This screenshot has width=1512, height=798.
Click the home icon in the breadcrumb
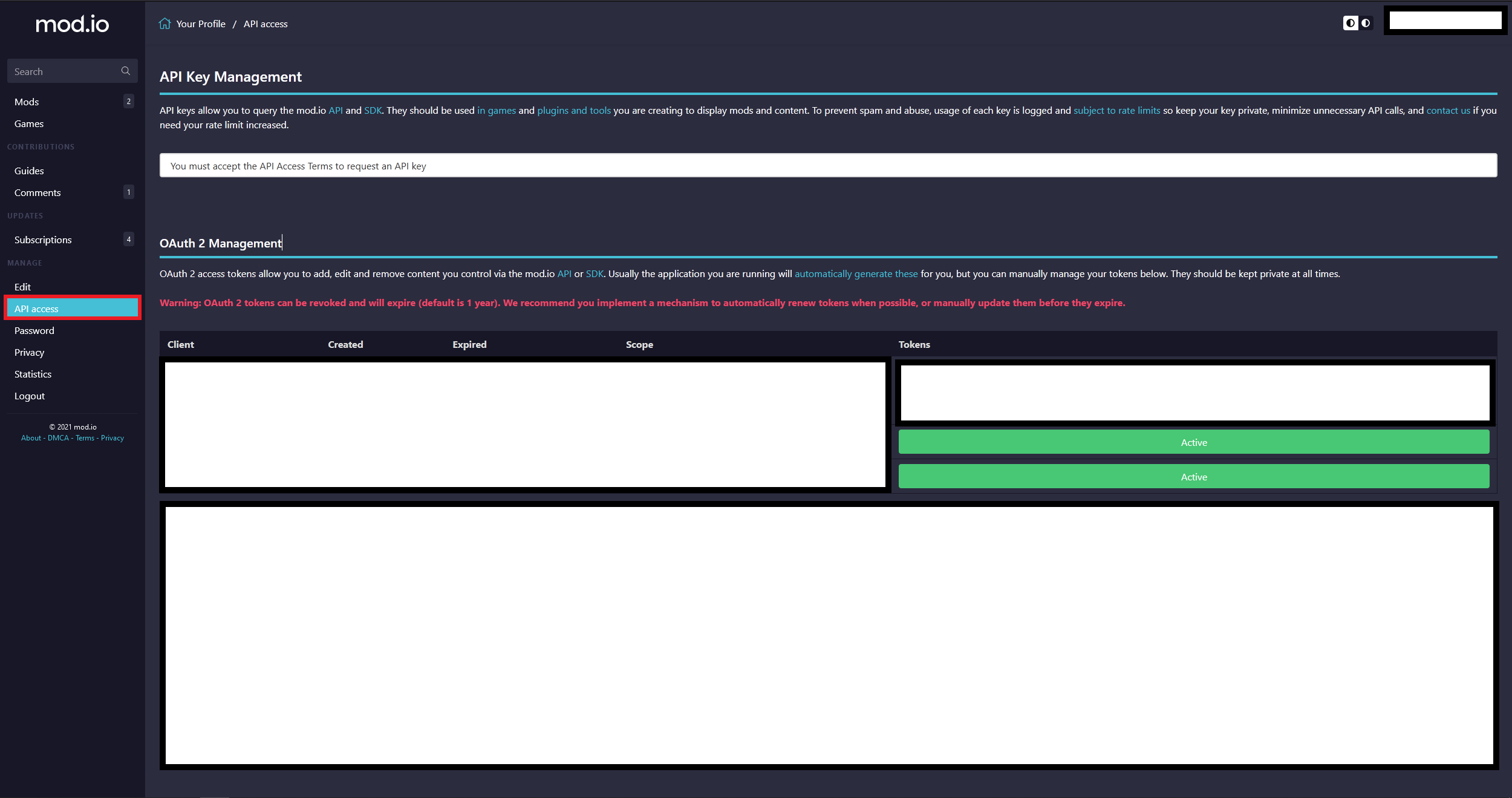click(165, 24)
